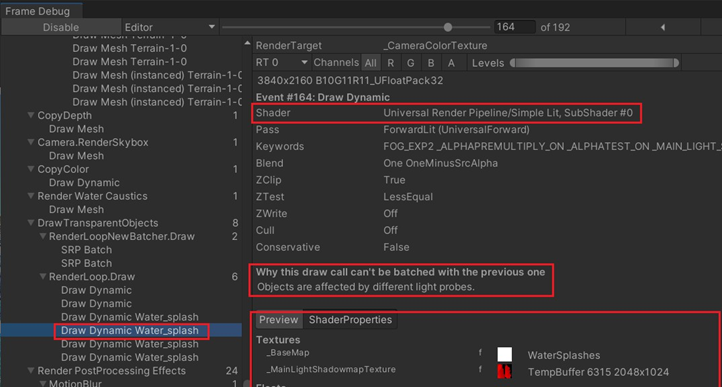
Task: Click 3840x2160 B10G11R11_UFloatPack32 format text
Action: coord(350,81)
